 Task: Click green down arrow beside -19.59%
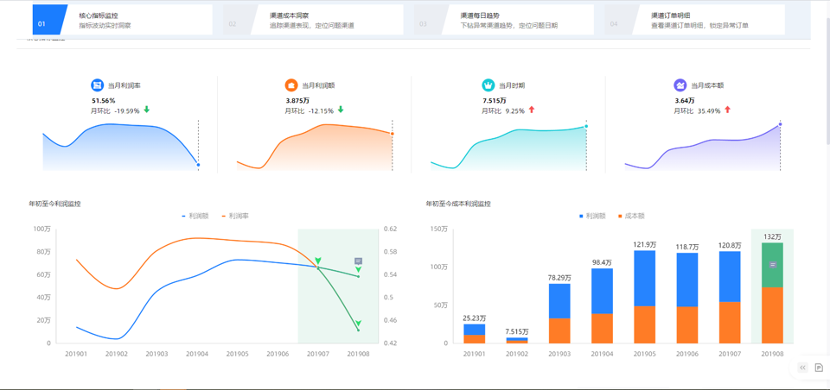click(x=147, y=110)
